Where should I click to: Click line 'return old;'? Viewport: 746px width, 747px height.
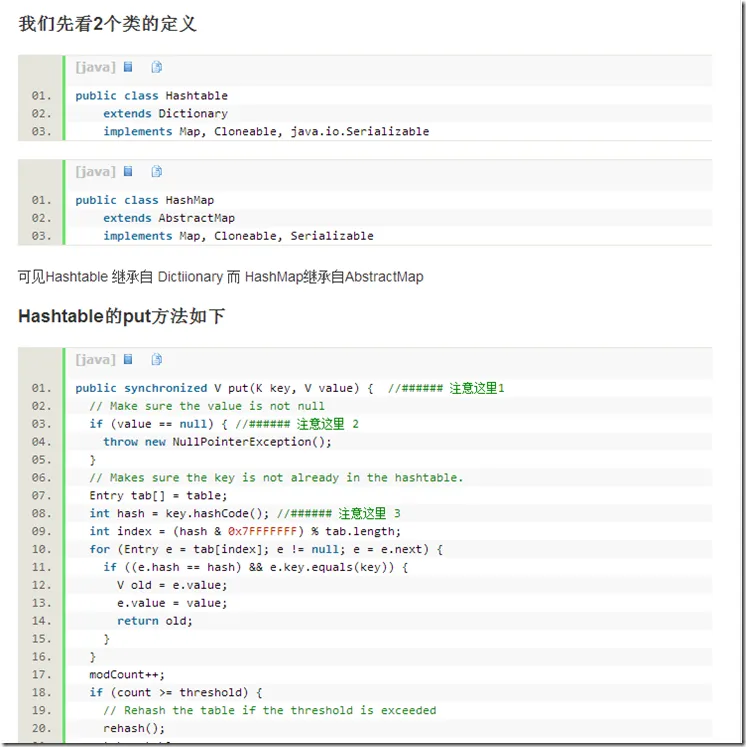coord(155,621)
